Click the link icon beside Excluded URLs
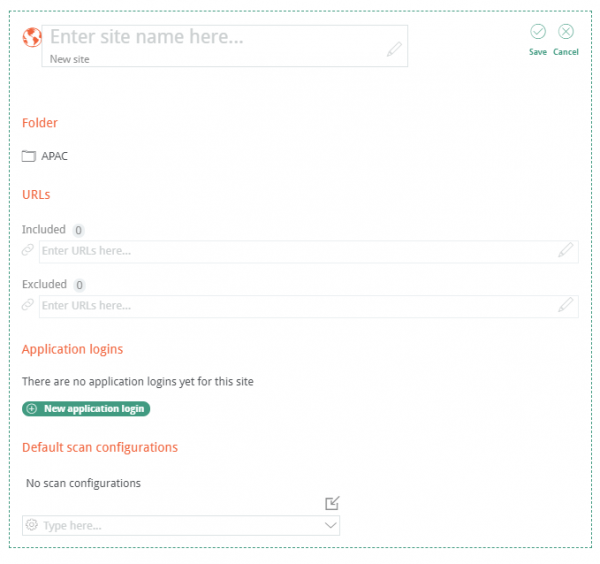Screen dimensions: 600x564 click(29, 305)
